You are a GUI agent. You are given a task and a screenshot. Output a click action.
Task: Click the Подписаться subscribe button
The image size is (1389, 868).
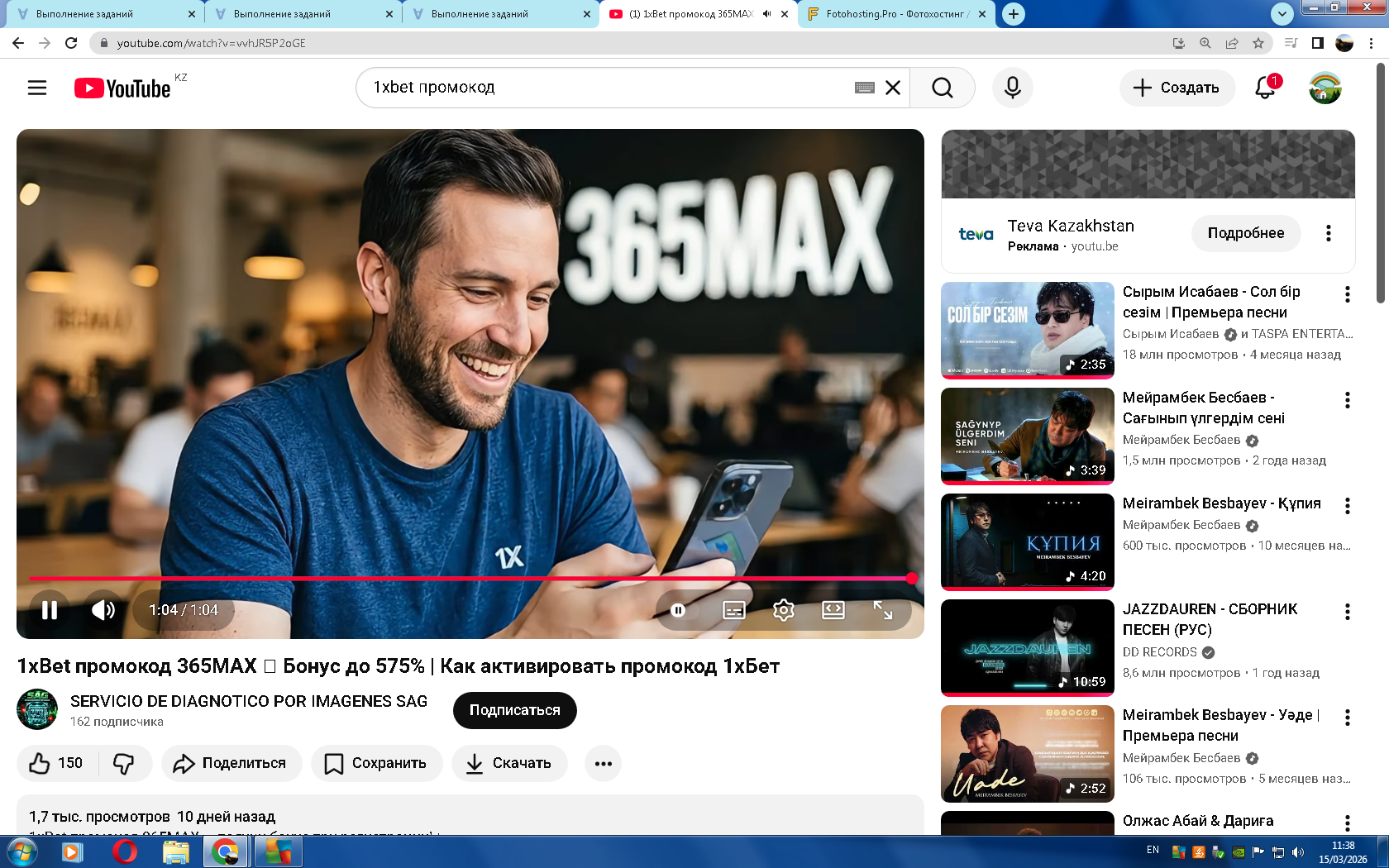[514, 710]
